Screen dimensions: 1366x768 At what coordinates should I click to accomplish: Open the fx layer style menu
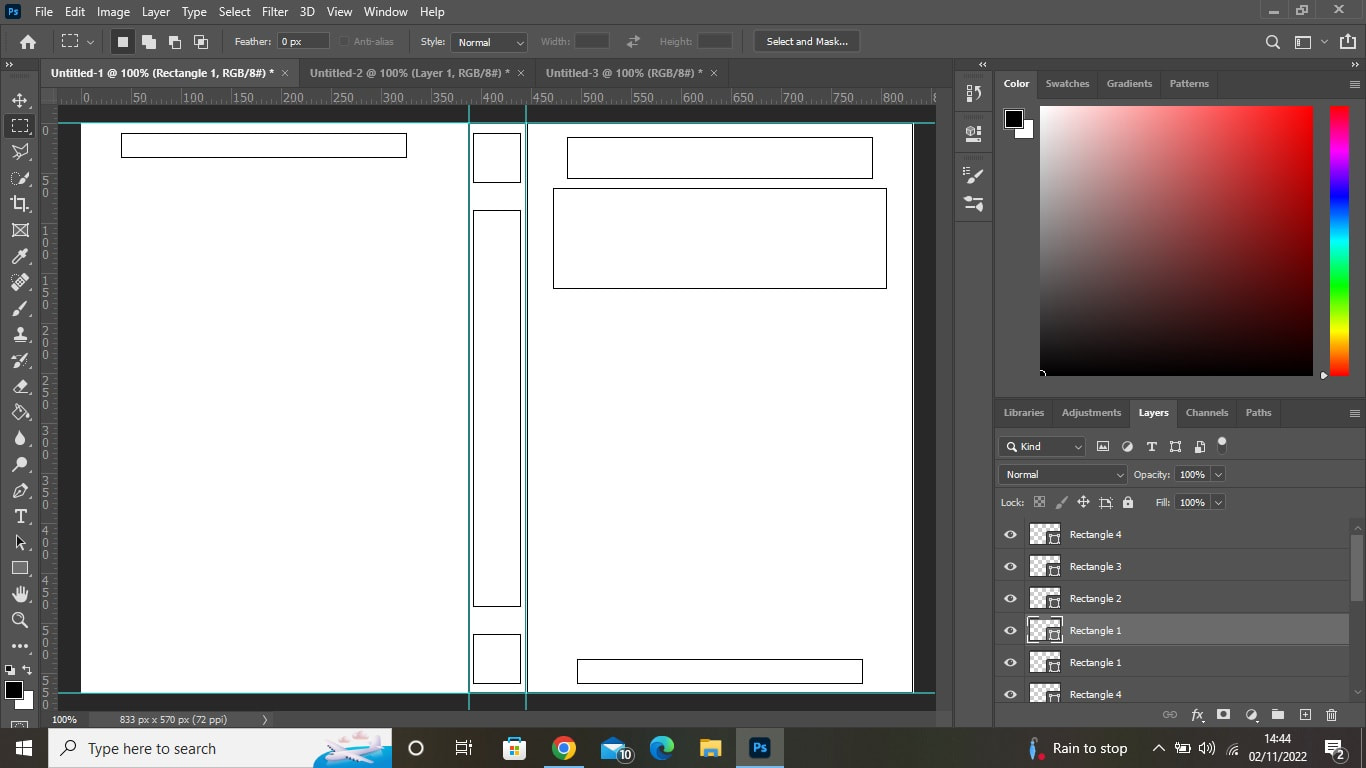point(1197,715)
